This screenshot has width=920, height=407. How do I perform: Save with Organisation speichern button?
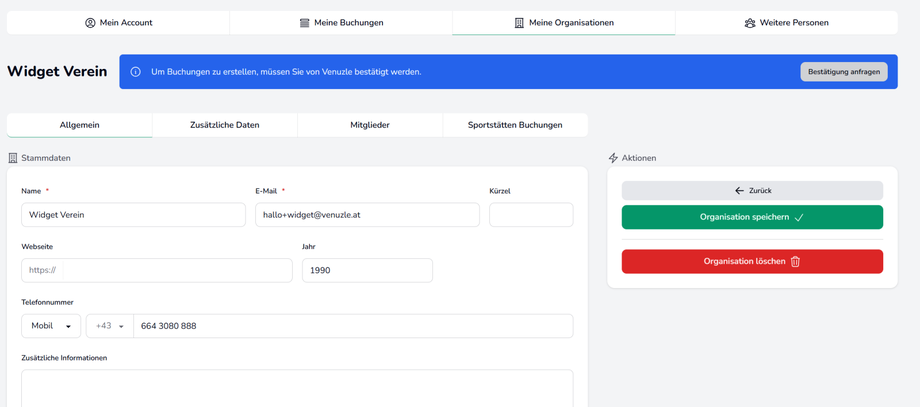tap(752, 217)
